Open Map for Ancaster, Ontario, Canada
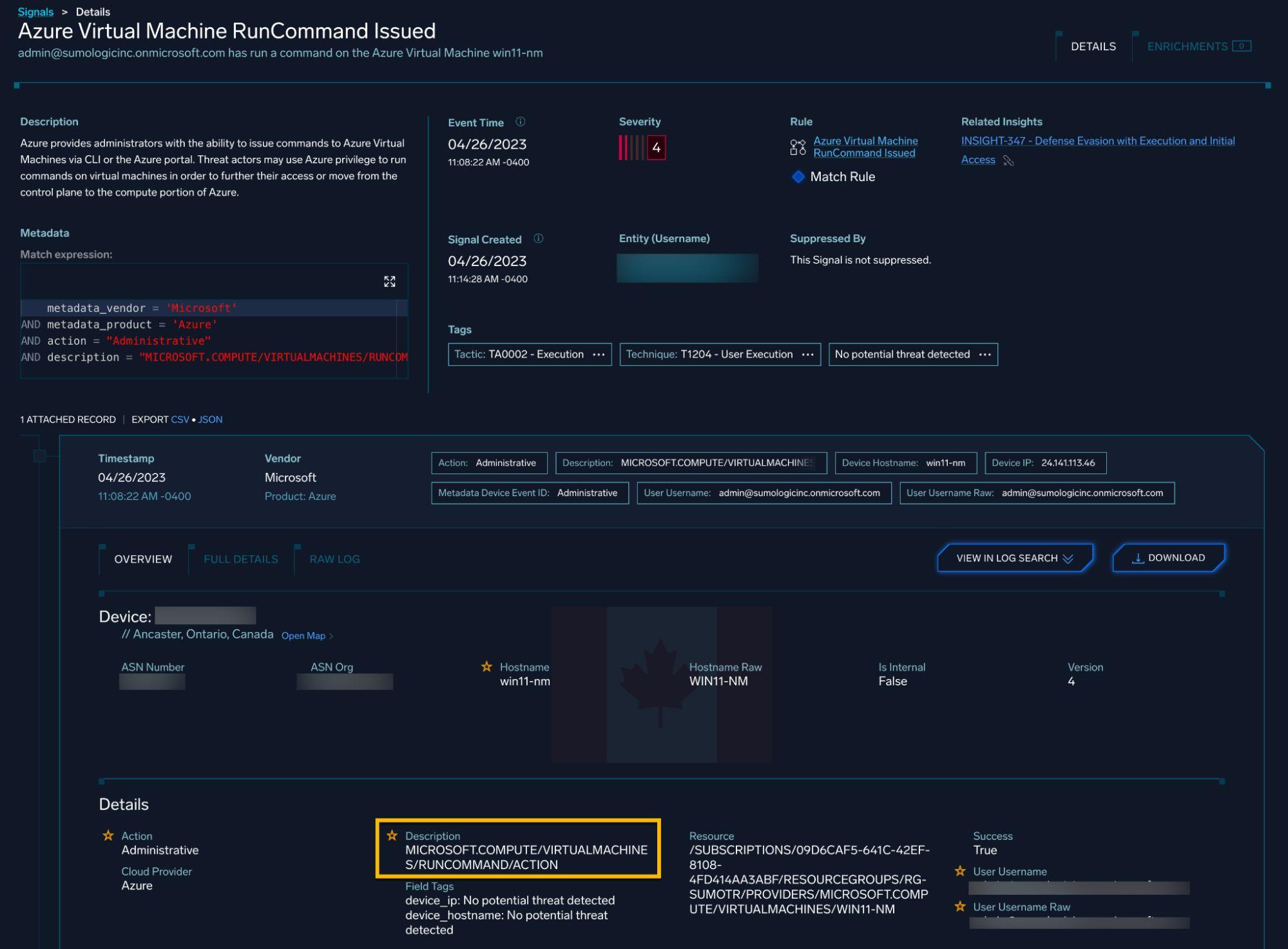 [x=303, y=635]
